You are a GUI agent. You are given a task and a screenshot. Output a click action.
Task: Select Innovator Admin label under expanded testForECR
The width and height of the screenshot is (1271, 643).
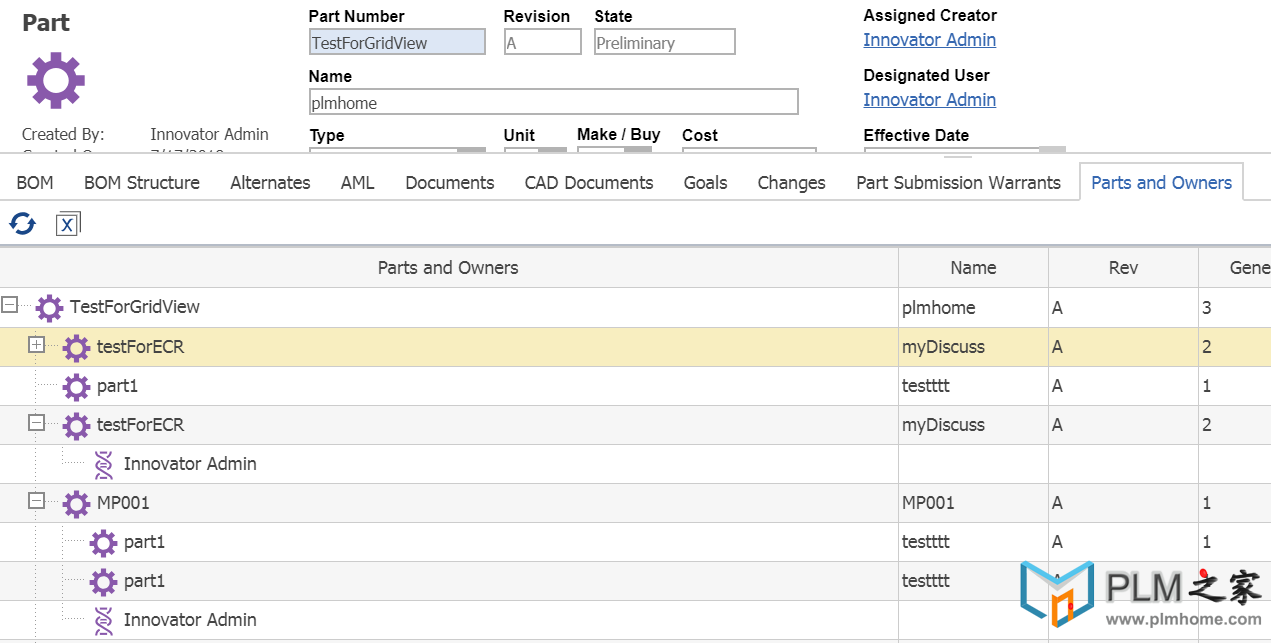pyautogui.click(x=190, y=464)
